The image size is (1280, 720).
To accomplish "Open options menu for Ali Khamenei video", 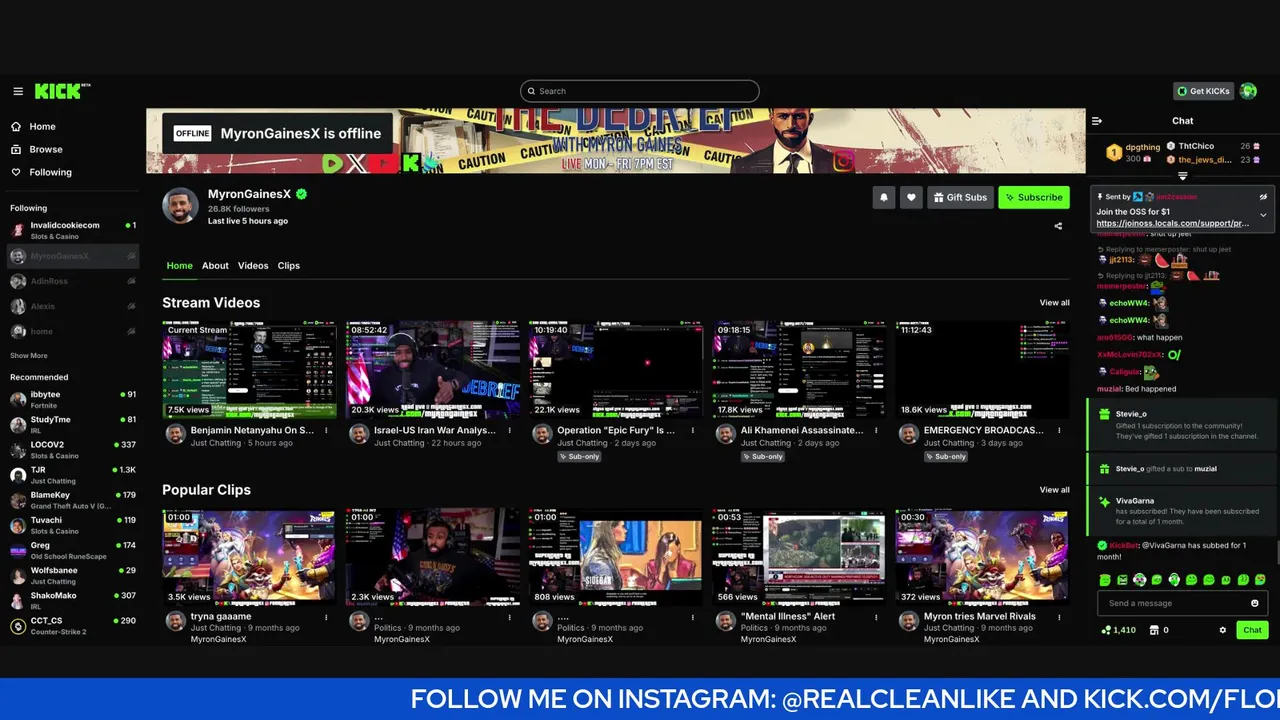I will 875,431.
